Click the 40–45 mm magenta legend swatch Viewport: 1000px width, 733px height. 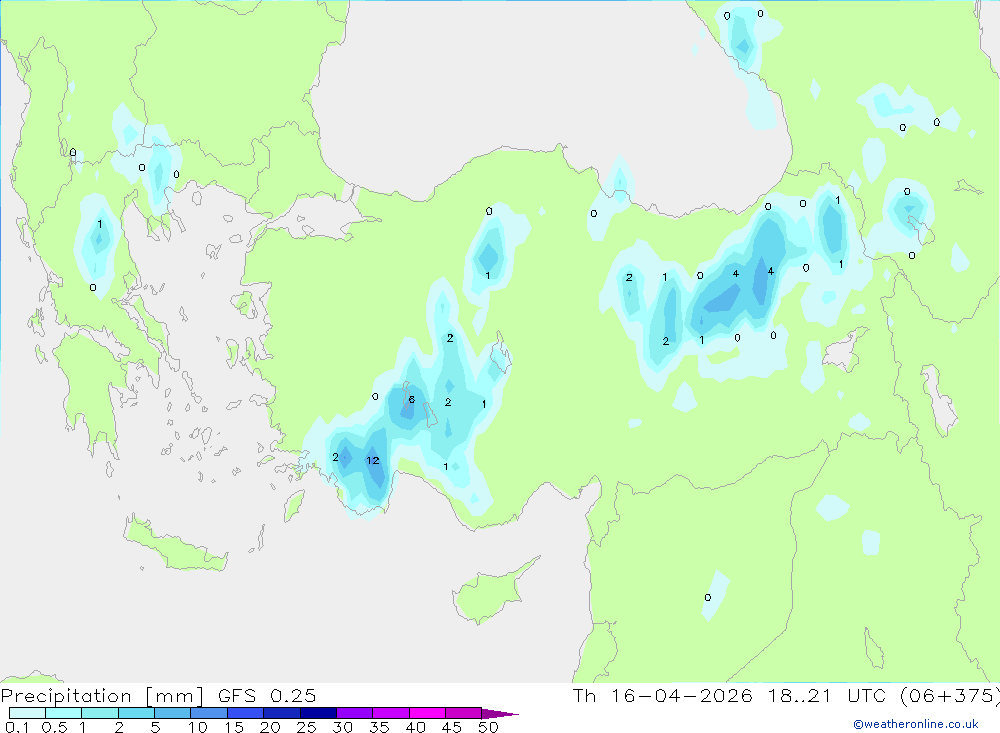tap(427, 713)
